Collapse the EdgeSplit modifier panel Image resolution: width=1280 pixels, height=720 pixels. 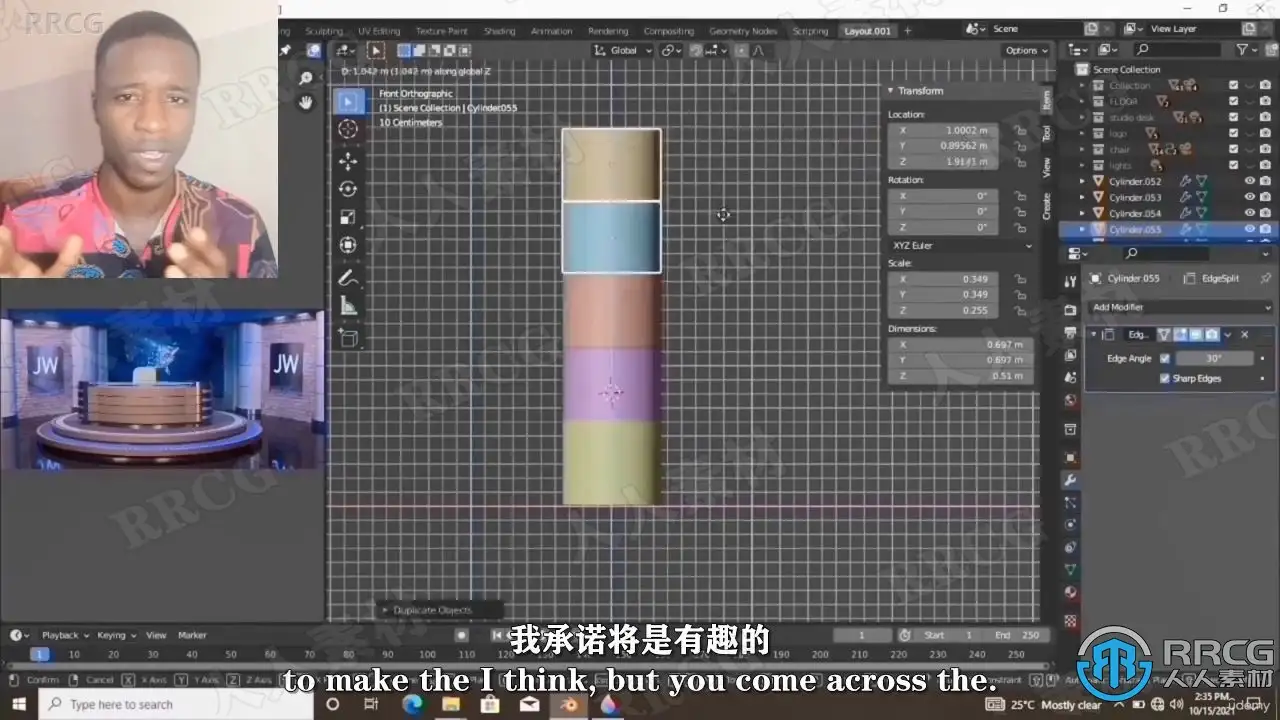click(x=1093, y=334)
